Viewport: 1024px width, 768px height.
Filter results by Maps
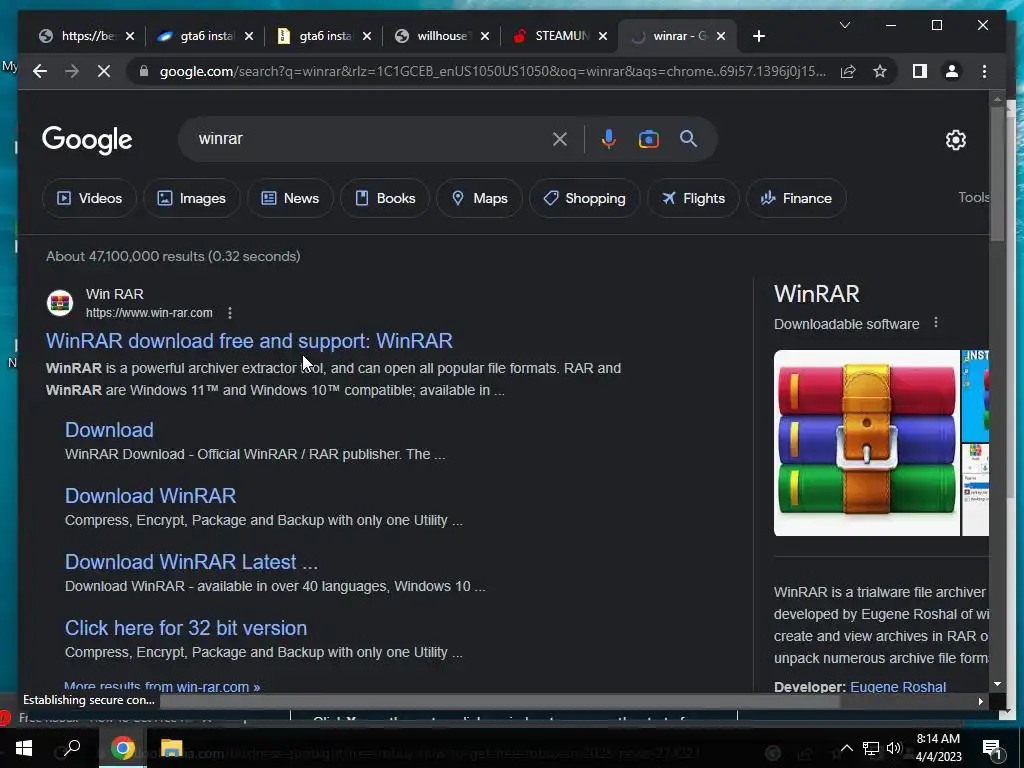click(479, 198)
